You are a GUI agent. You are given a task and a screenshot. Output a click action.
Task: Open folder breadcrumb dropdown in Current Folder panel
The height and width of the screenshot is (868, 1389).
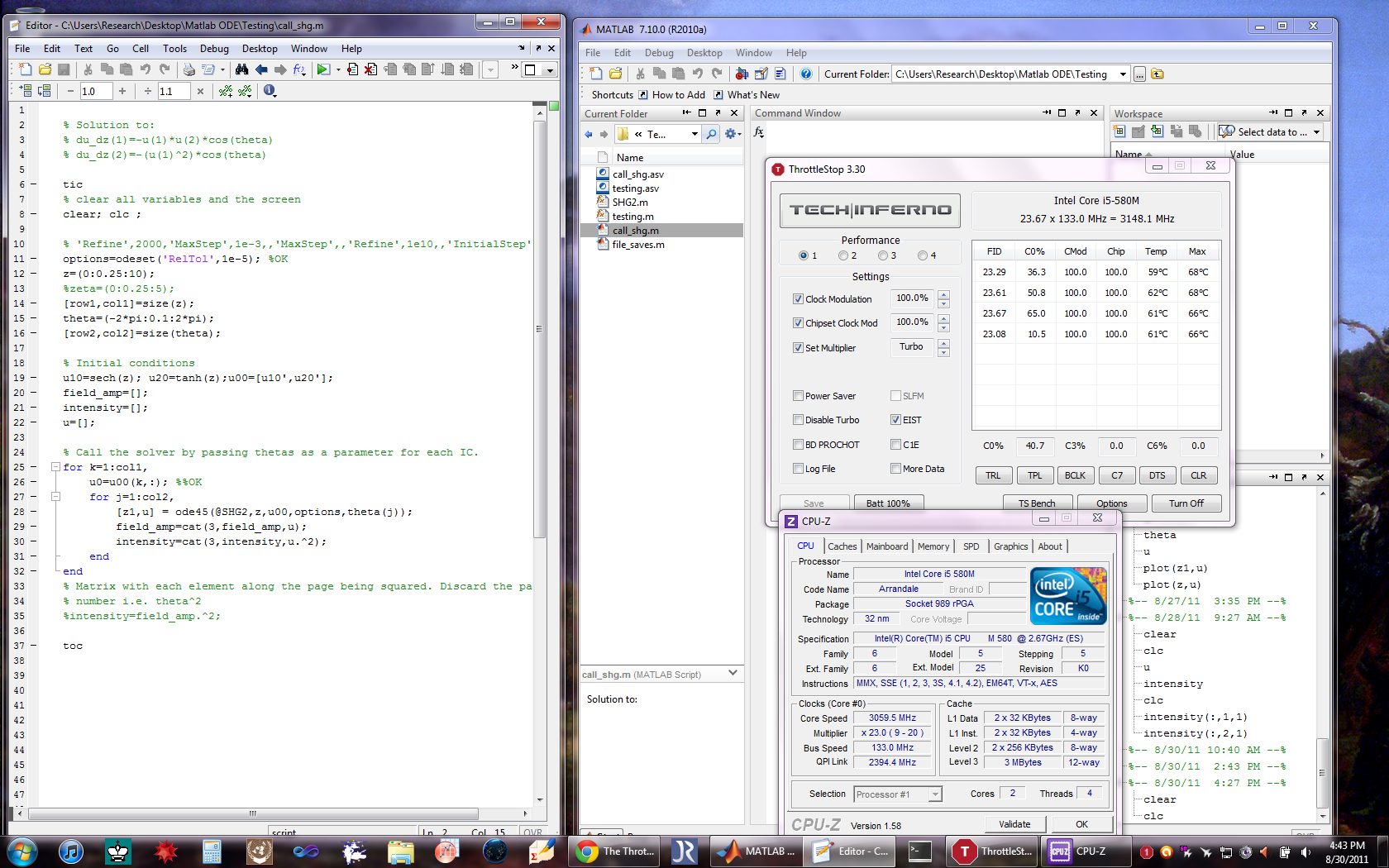[694, 134]
